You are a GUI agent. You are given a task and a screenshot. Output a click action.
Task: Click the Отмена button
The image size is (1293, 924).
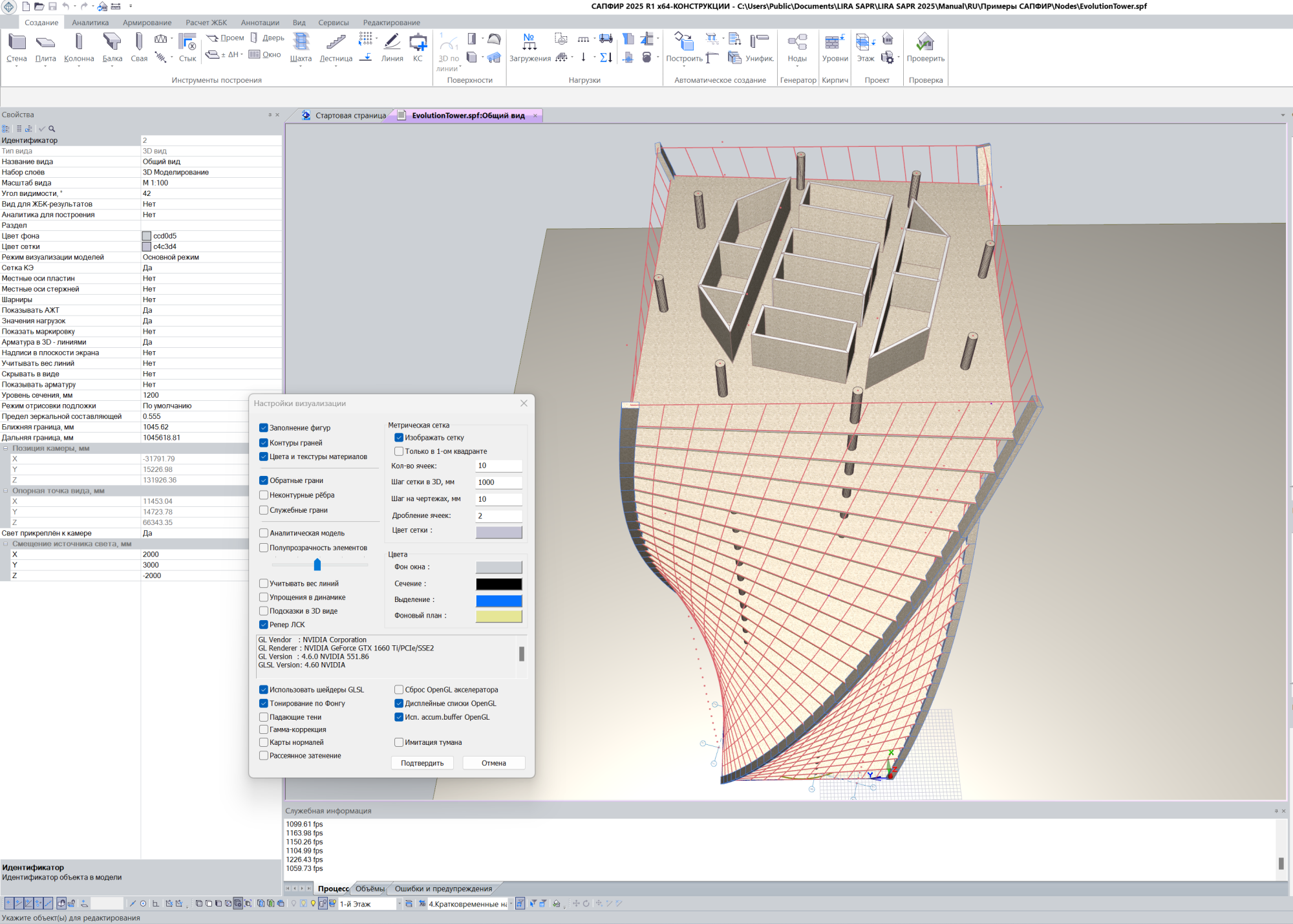click(493, 763)
